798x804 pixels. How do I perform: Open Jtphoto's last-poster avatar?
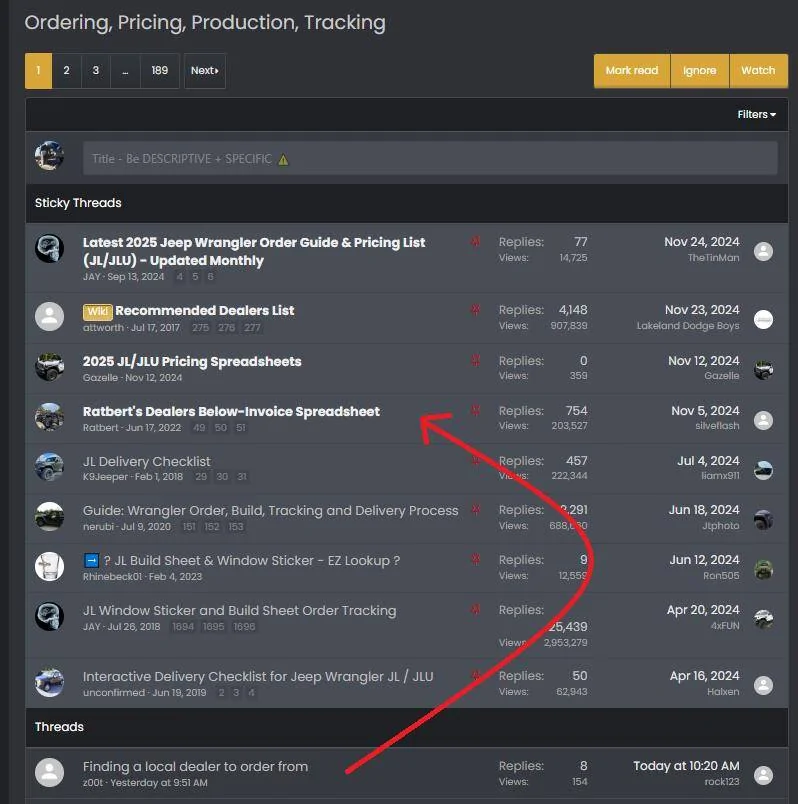[763, 520]
